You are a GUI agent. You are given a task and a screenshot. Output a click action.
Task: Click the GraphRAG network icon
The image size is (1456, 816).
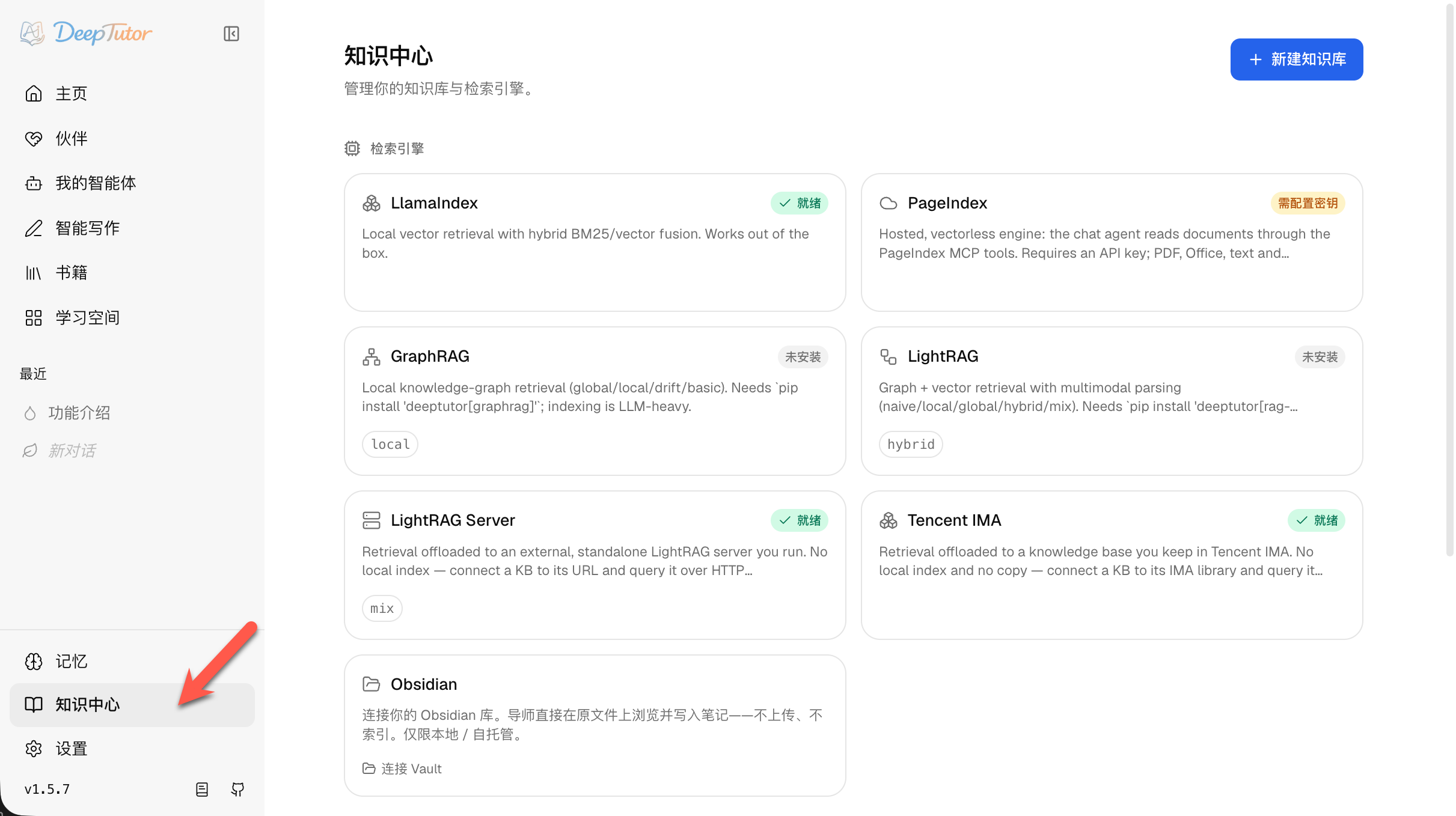pos(372,357)
